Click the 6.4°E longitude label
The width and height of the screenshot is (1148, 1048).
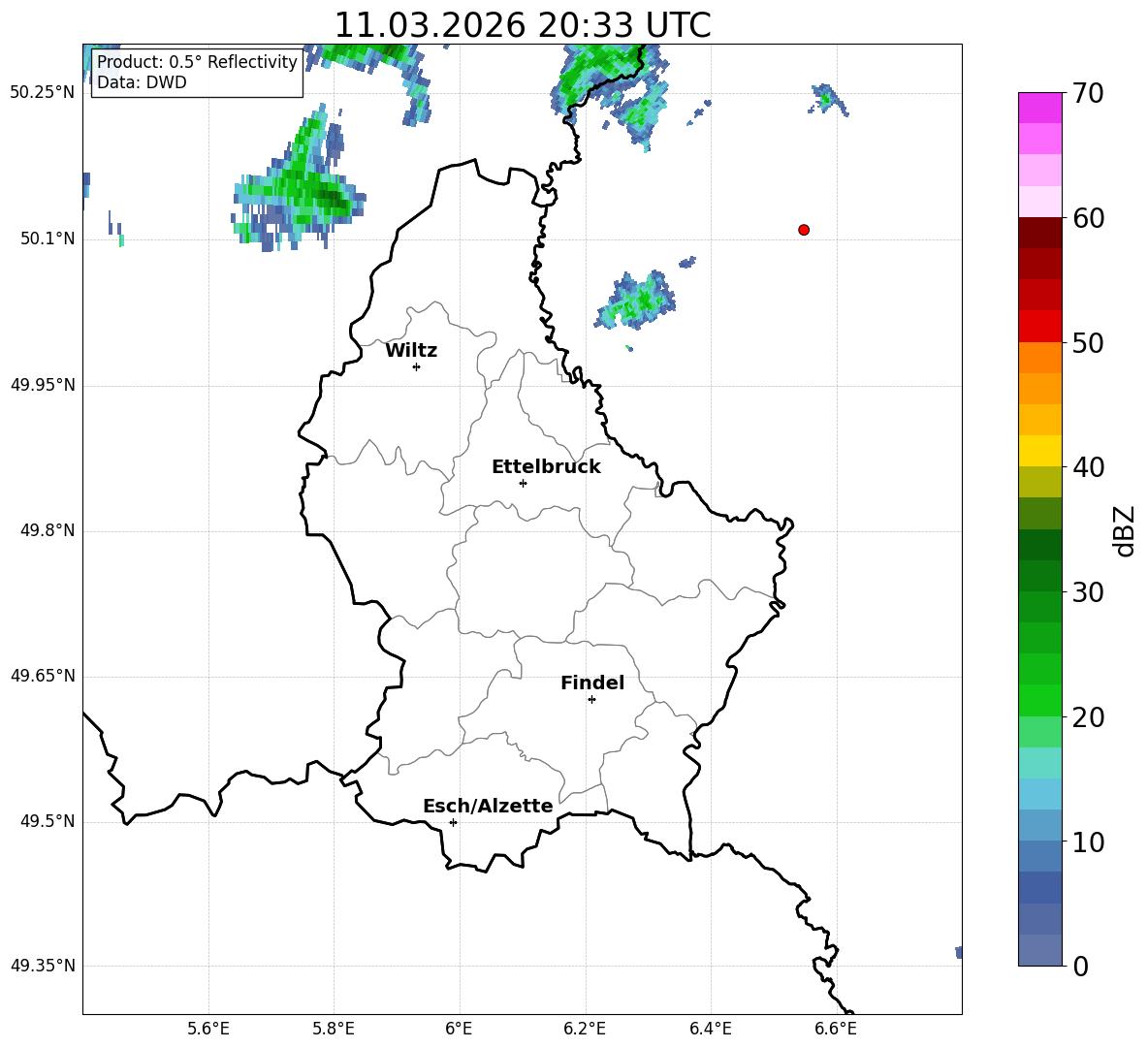(x=710, y=1029)
